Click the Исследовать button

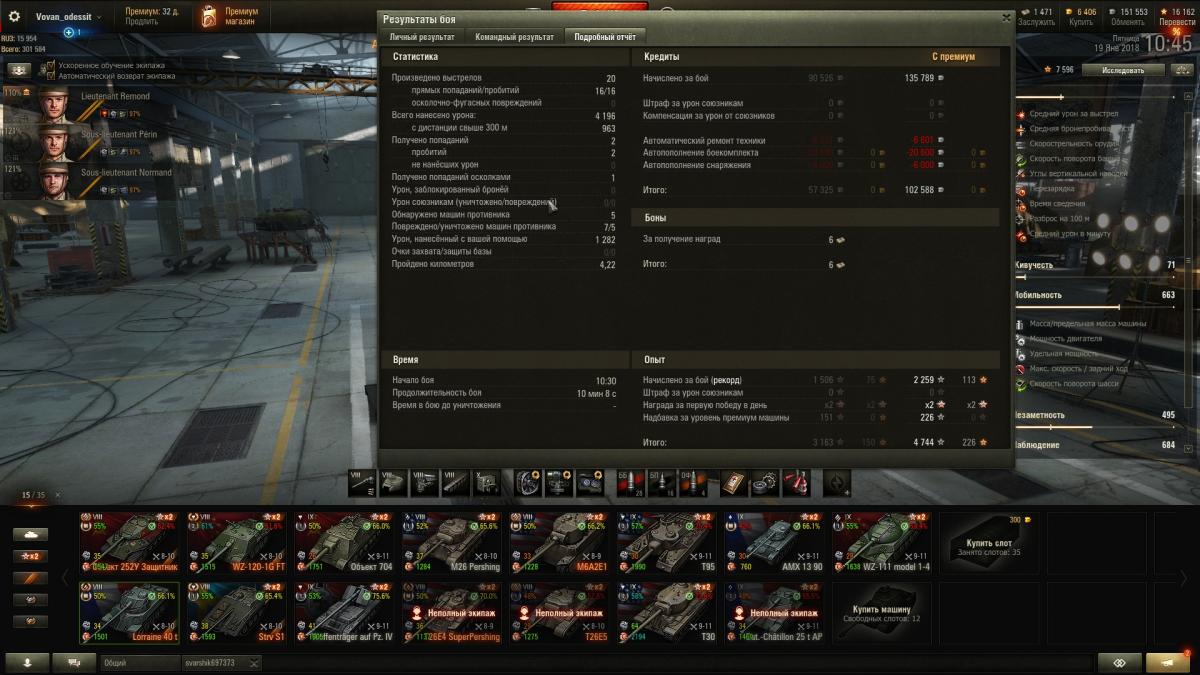click(x=1125, y=70)
